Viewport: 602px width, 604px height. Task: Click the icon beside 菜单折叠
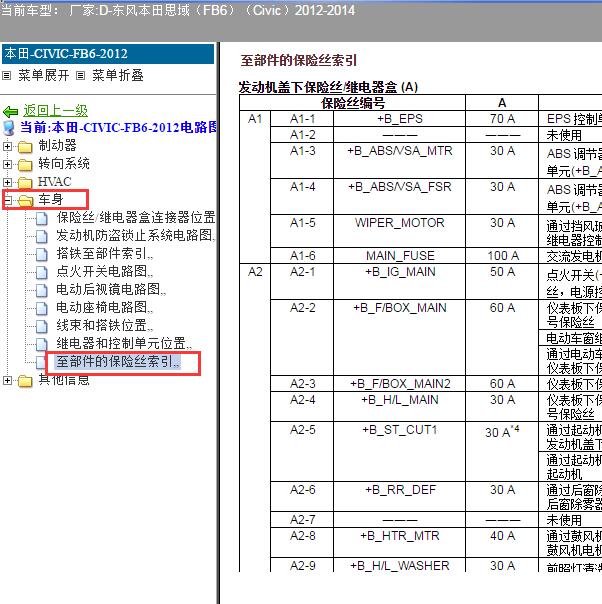tap(80, 76)
